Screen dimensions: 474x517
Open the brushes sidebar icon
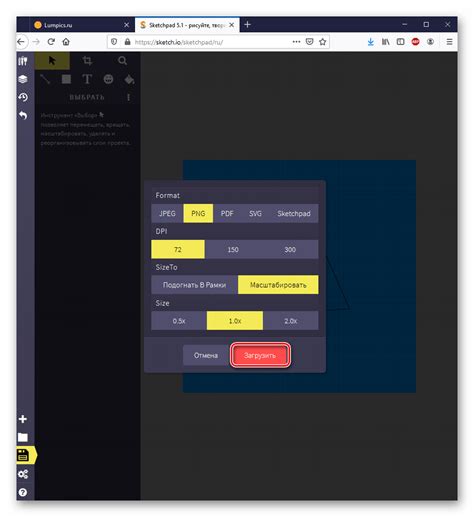point(23,61)
